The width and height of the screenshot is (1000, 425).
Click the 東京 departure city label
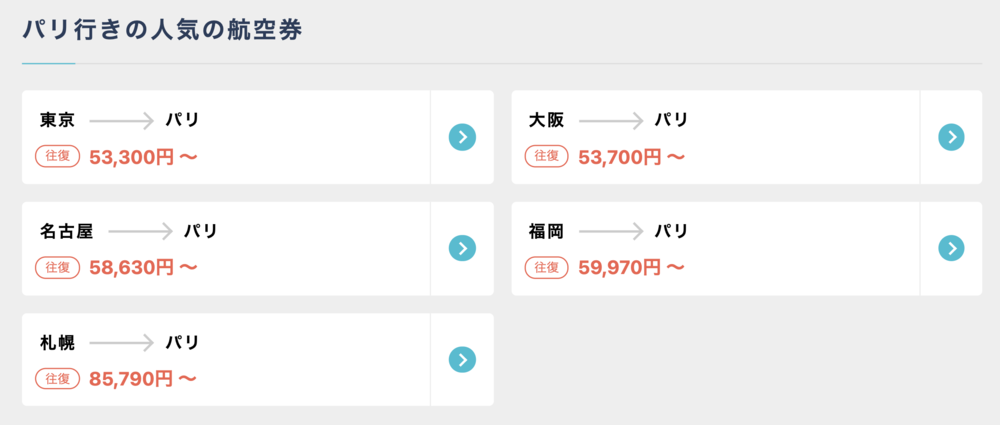click(x=57, y=120)
